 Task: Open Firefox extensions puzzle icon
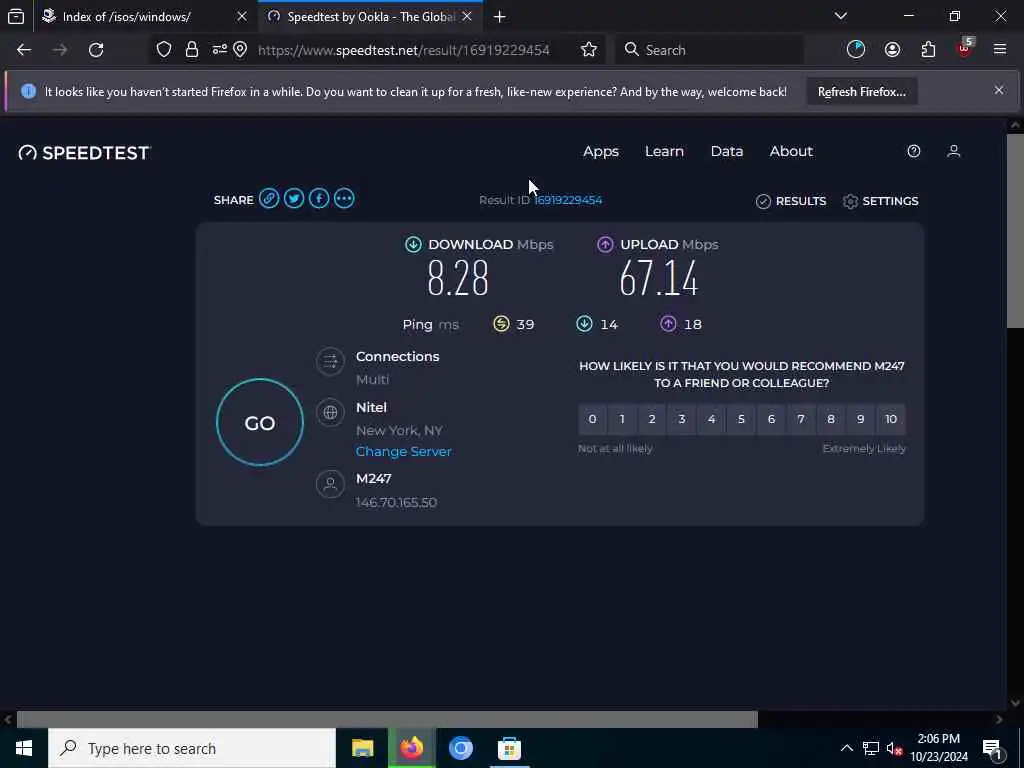[928, 50]
